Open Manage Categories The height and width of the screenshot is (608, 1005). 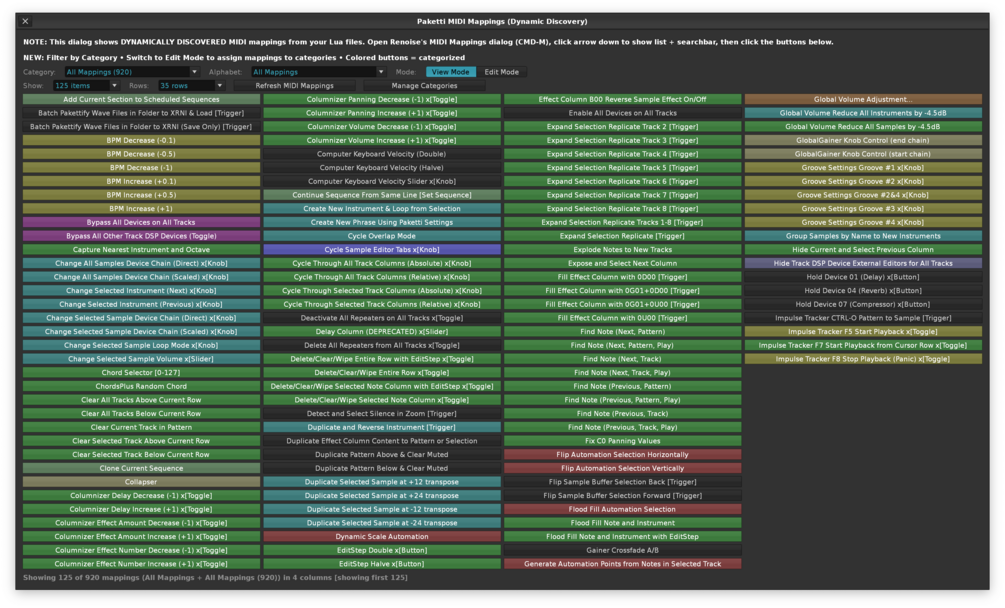[424, 85]
